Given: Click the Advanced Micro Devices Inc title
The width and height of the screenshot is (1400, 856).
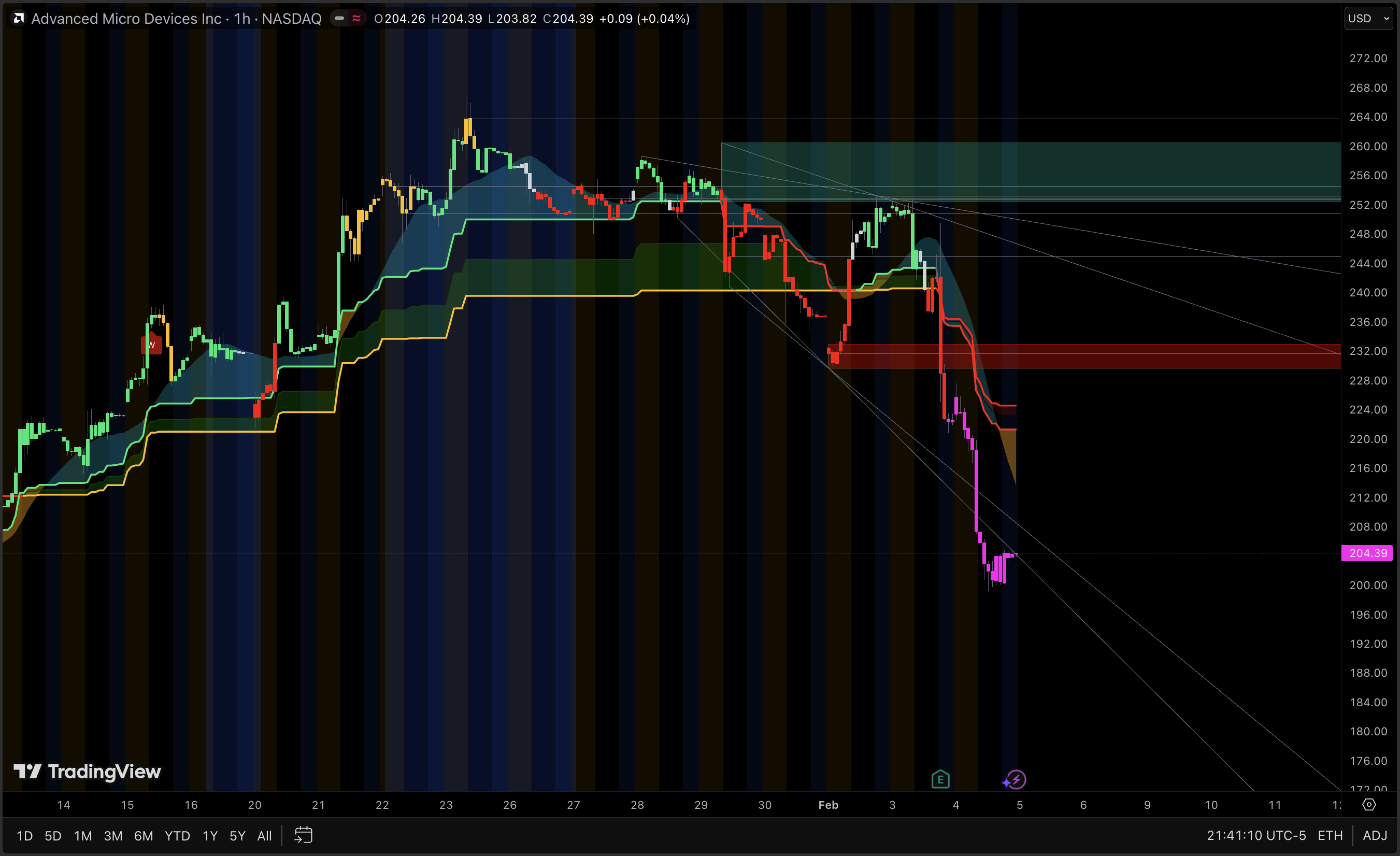Looking at the screenshot, I should (x=126, y=19).
